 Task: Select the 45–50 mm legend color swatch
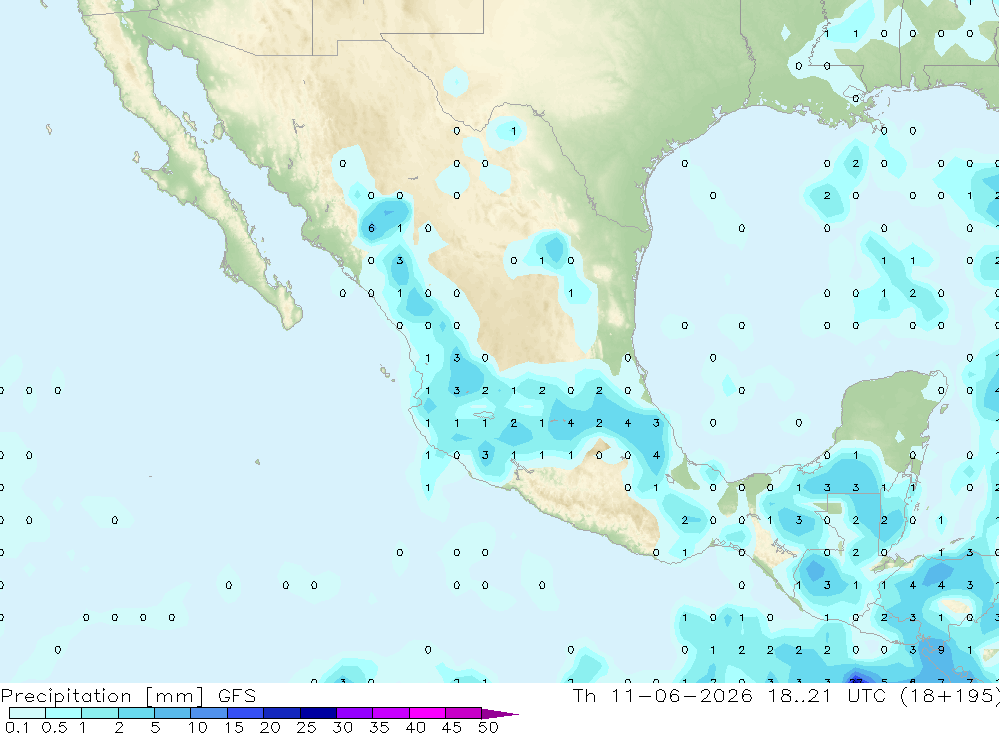pyautogui.click(x=463, y=713)
